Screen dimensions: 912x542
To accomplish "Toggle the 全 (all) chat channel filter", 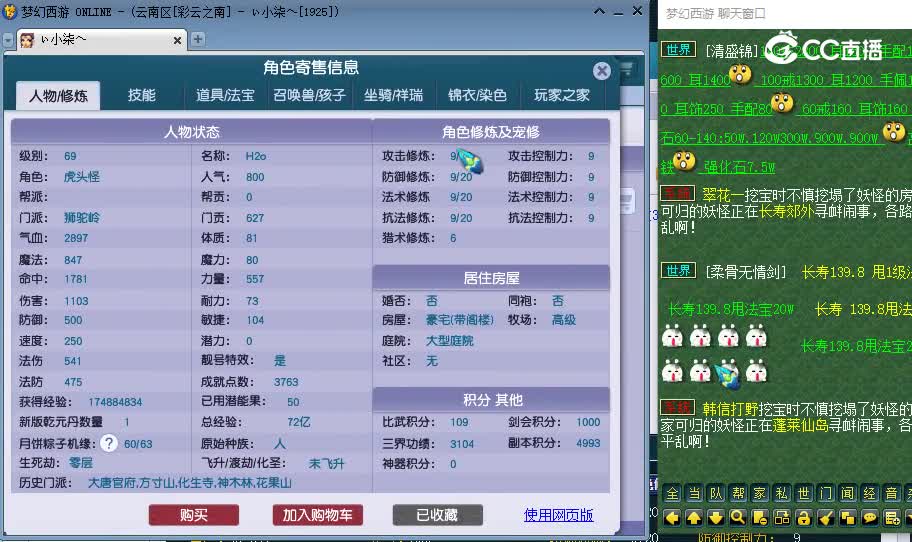I will tap(672, 494).
